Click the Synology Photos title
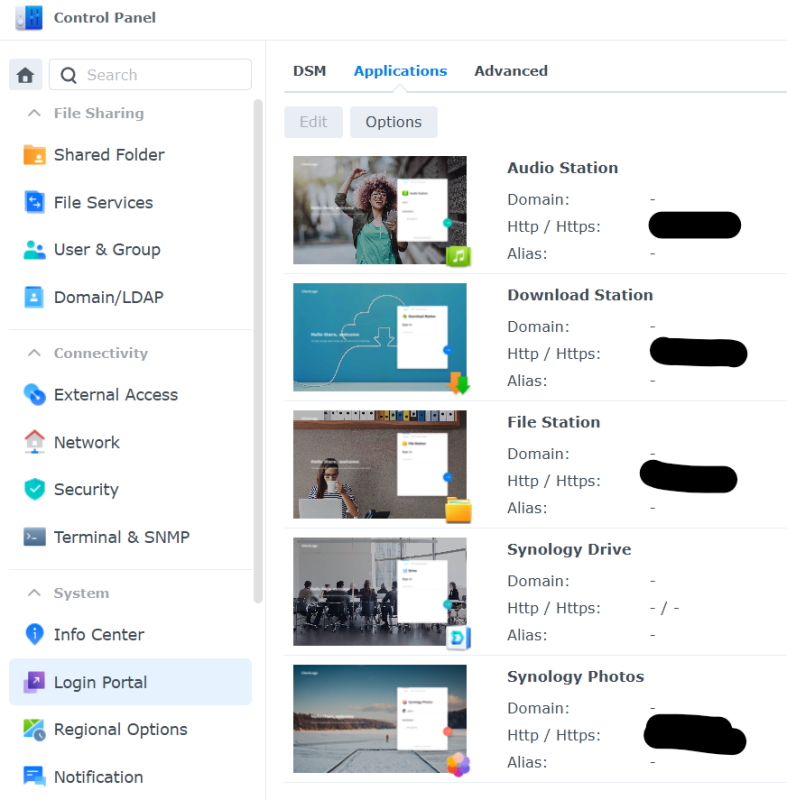The width and height of the screenshot is (787, 800). (575, 677)
